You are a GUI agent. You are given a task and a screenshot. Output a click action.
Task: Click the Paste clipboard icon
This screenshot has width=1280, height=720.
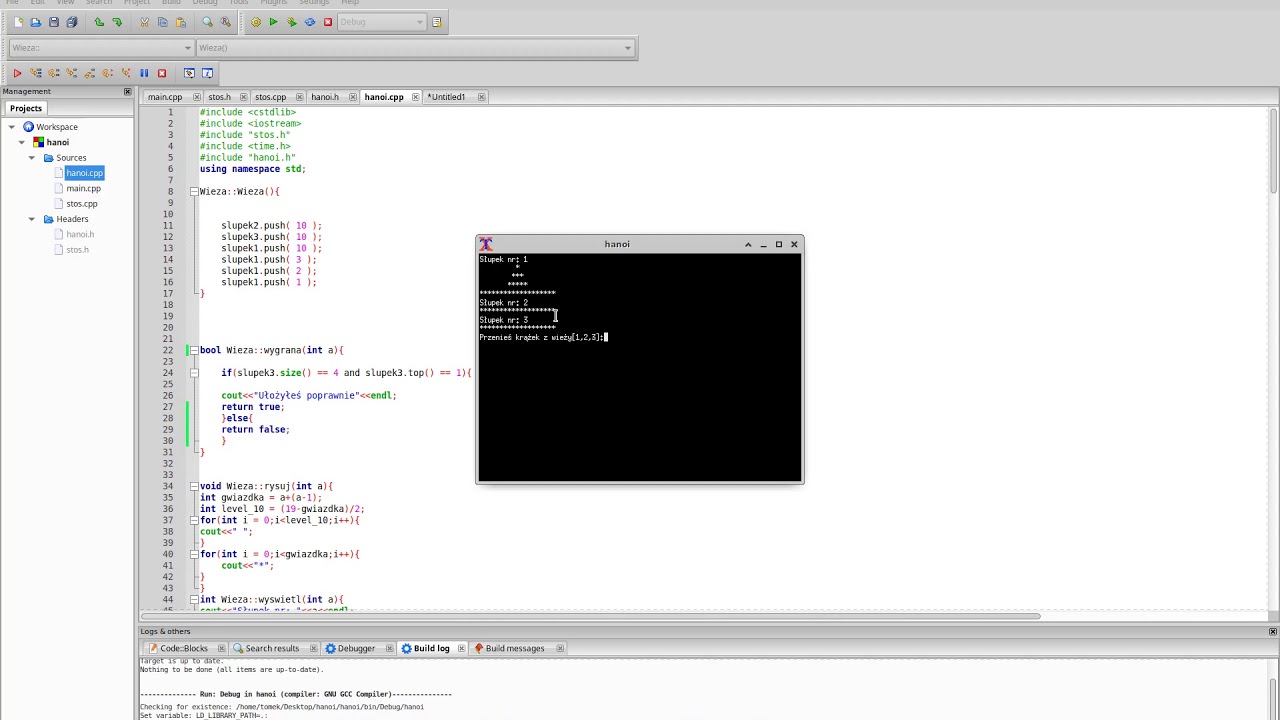point(180,22)
